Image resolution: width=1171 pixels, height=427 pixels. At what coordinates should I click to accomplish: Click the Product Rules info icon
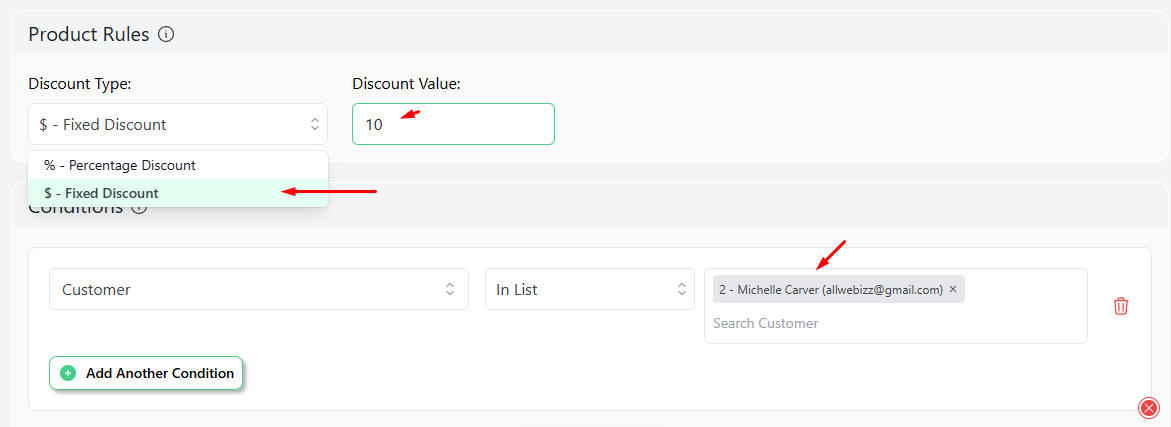coord(167,34)
